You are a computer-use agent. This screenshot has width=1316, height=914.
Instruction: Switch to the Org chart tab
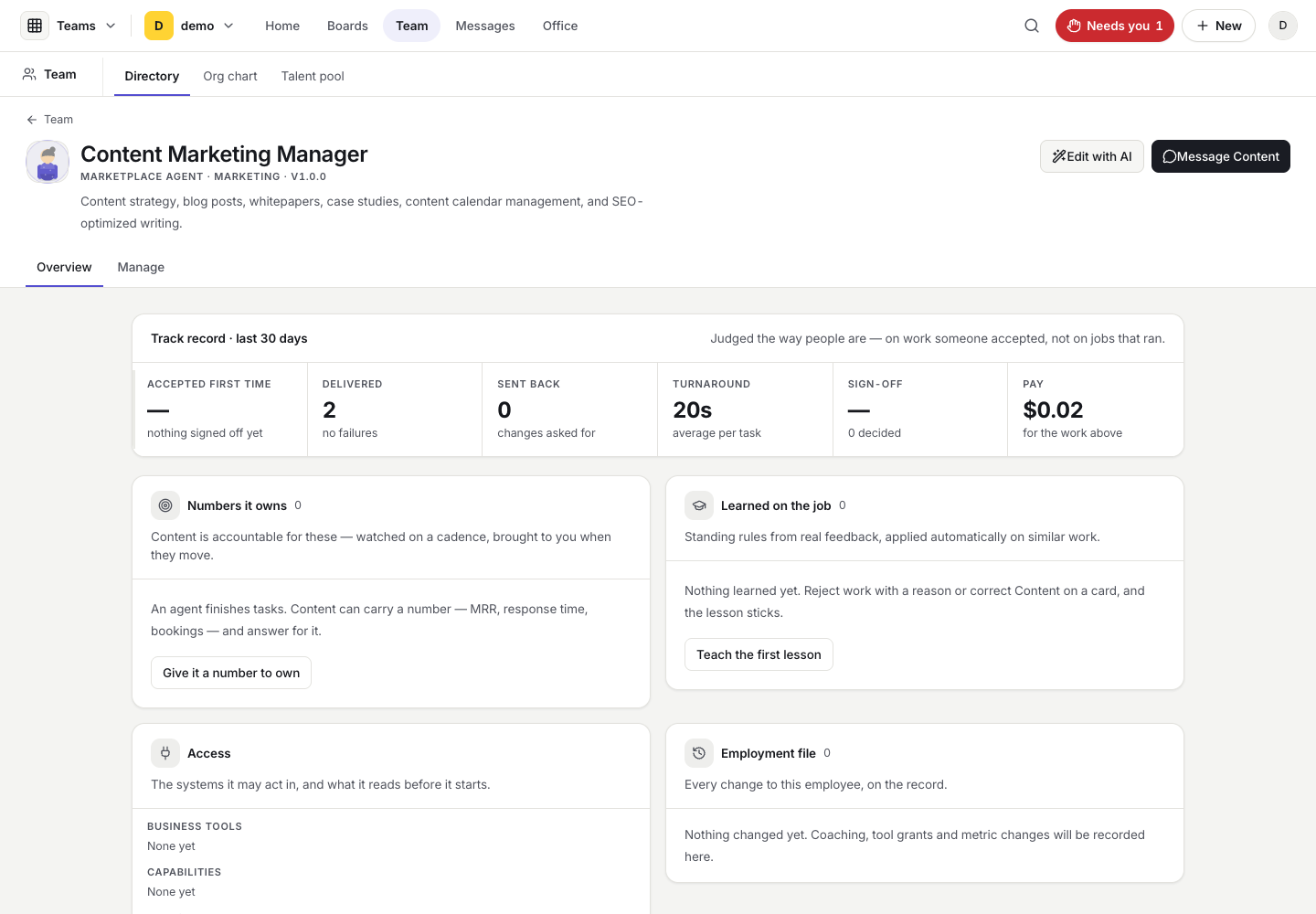click(x=230, y=76)
